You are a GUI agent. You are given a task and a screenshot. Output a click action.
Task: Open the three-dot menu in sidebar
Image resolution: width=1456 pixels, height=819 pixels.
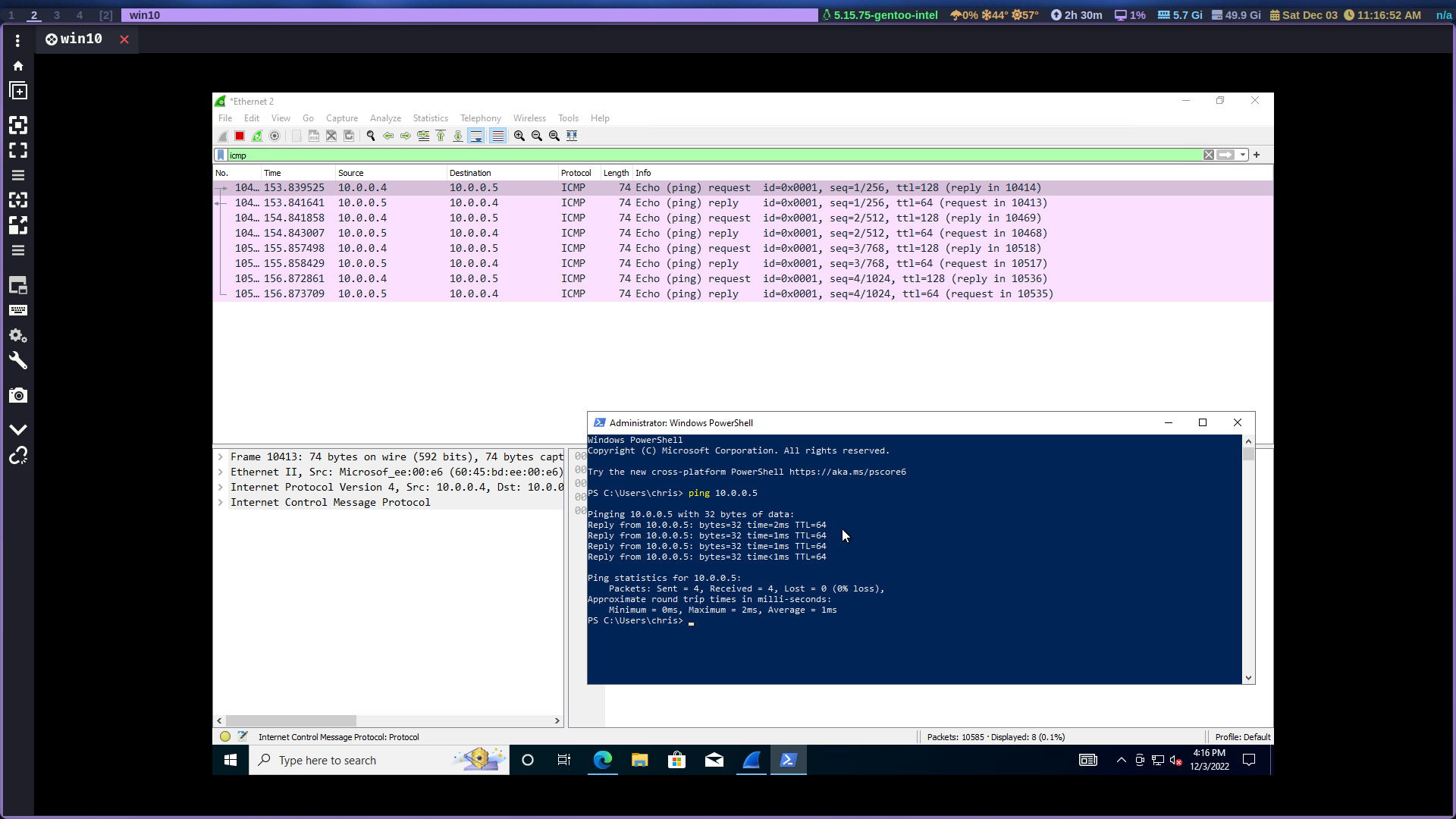pyautogui.click(x=18, y=41)
